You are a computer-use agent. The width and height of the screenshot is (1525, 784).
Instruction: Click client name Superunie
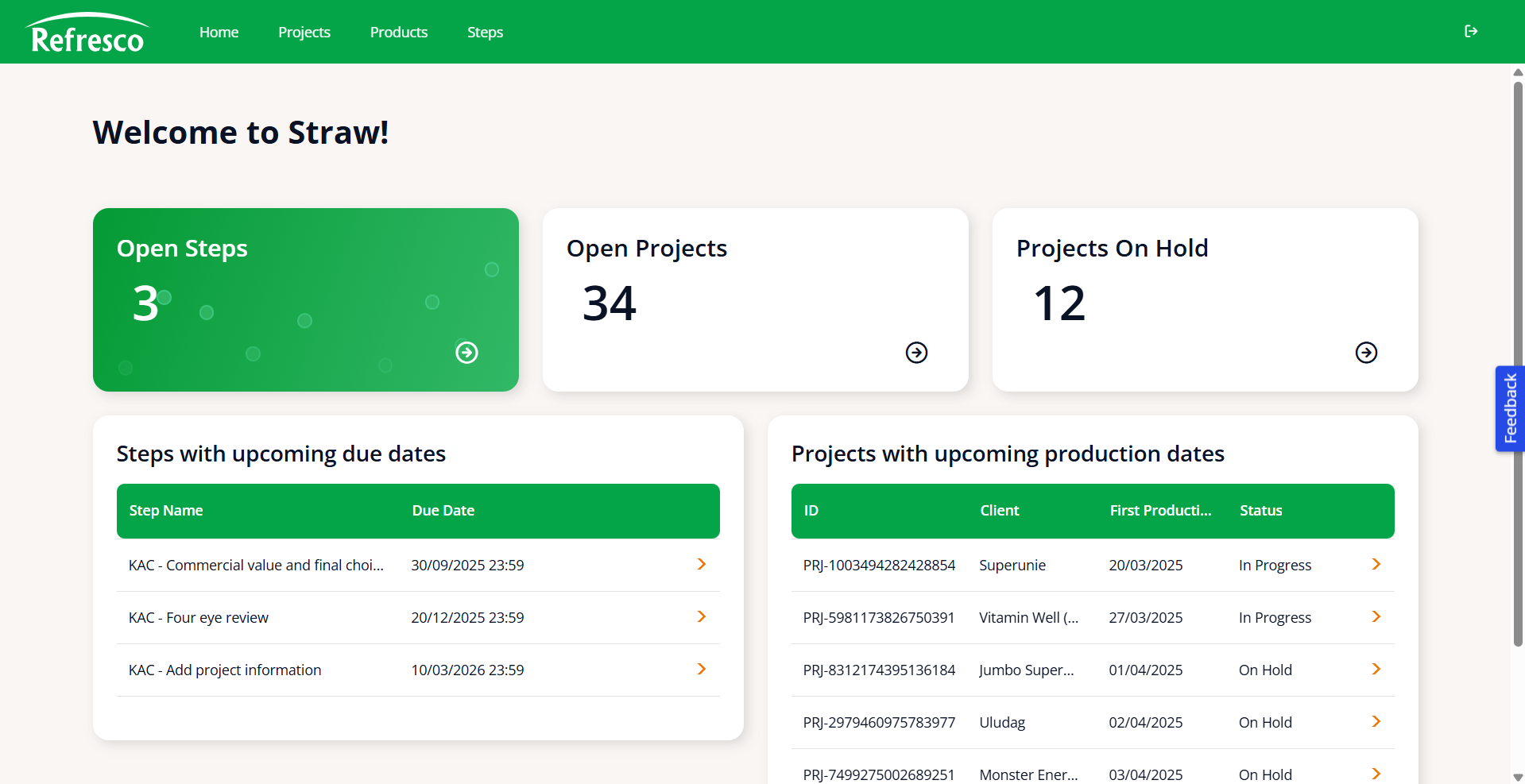point(1012,565)
